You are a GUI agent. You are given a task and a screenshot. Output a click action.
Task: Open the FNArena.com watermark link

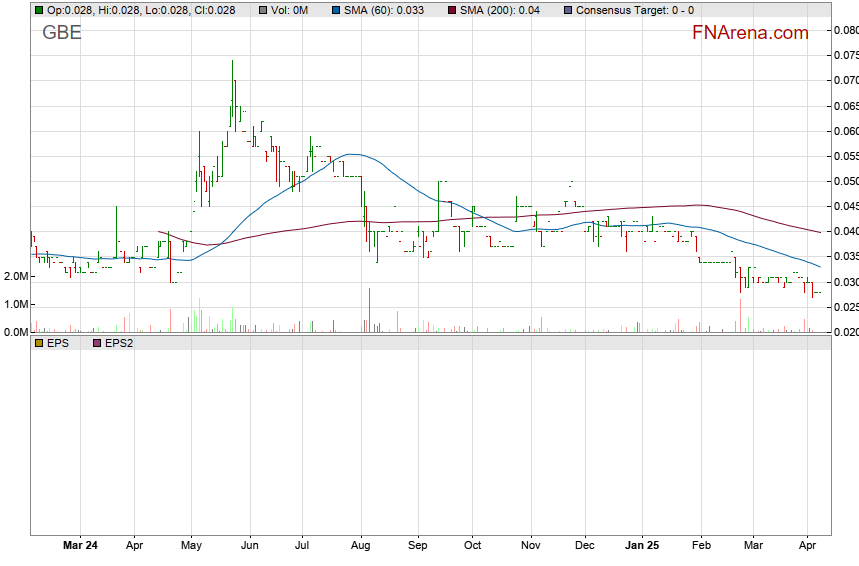[x=749, y=33]
